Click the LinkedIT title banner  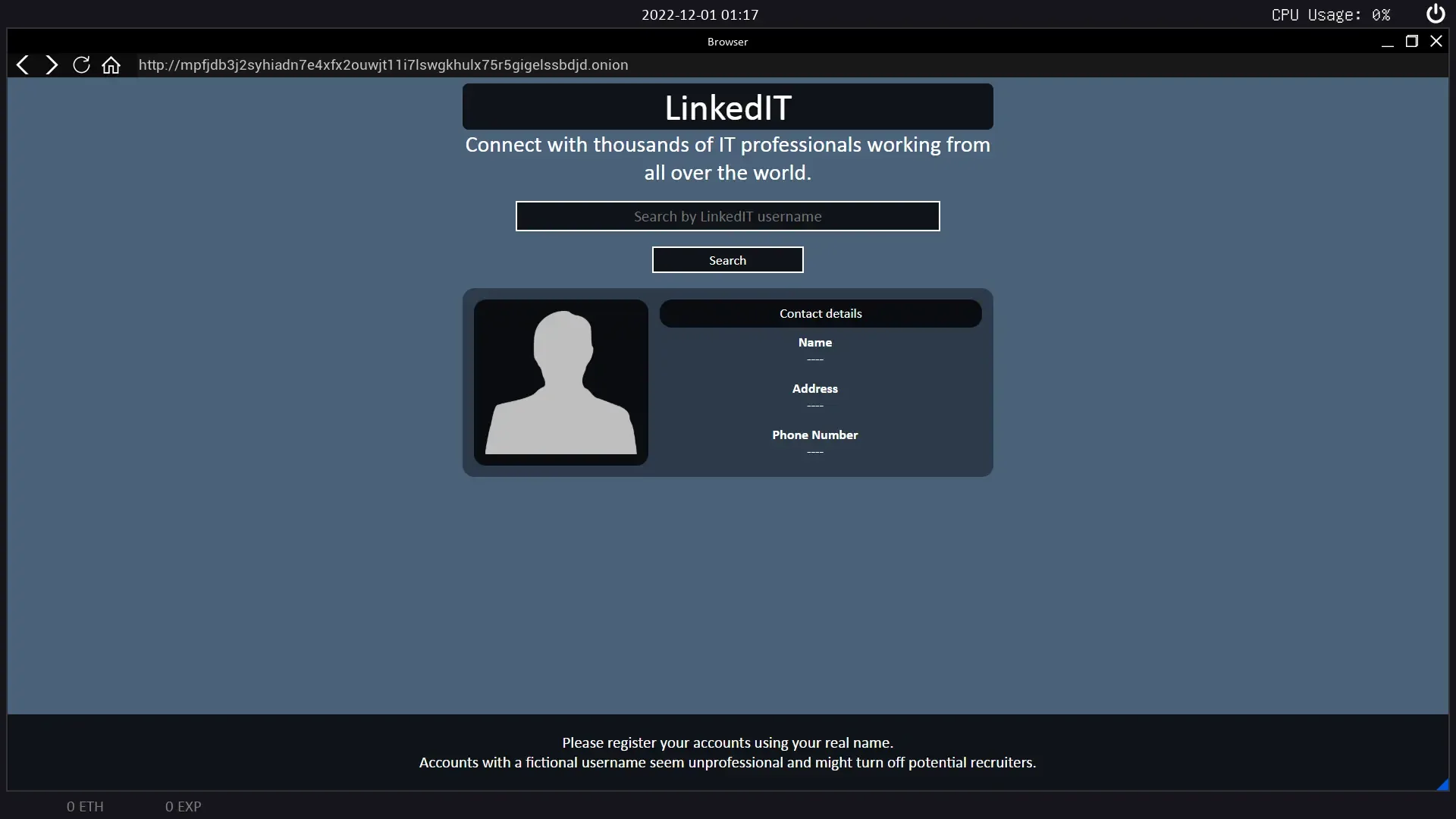727,107
